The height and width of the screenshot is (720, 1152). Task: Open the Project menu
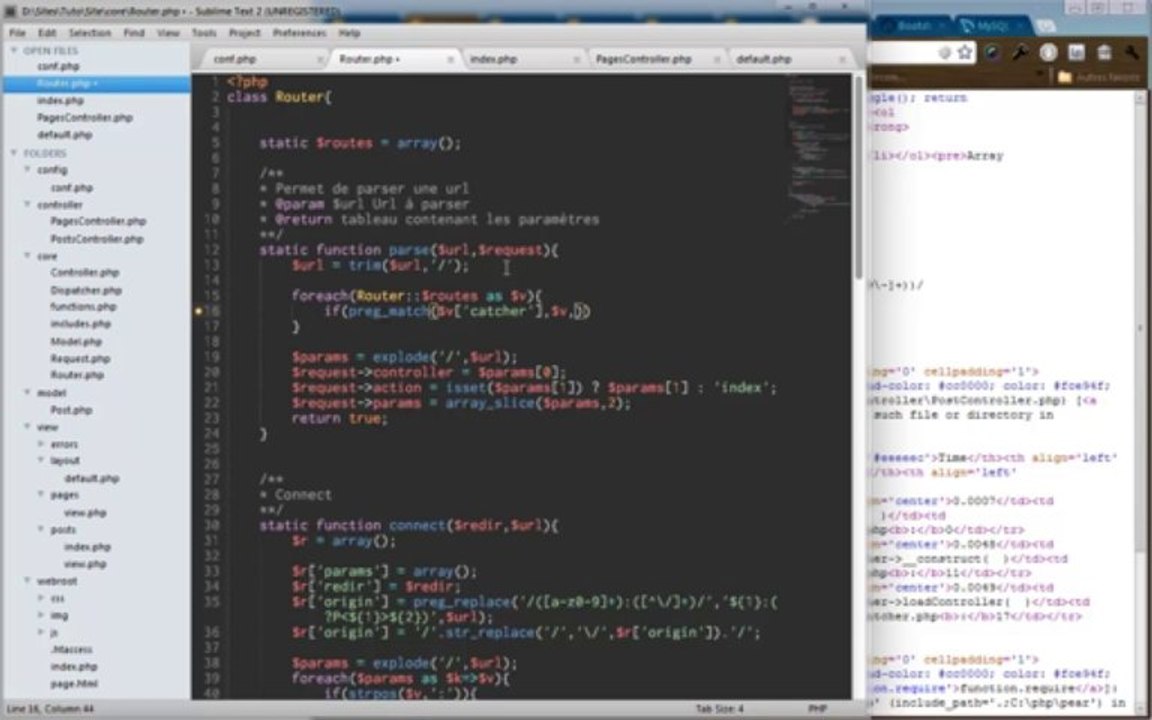tap(245, 33)
